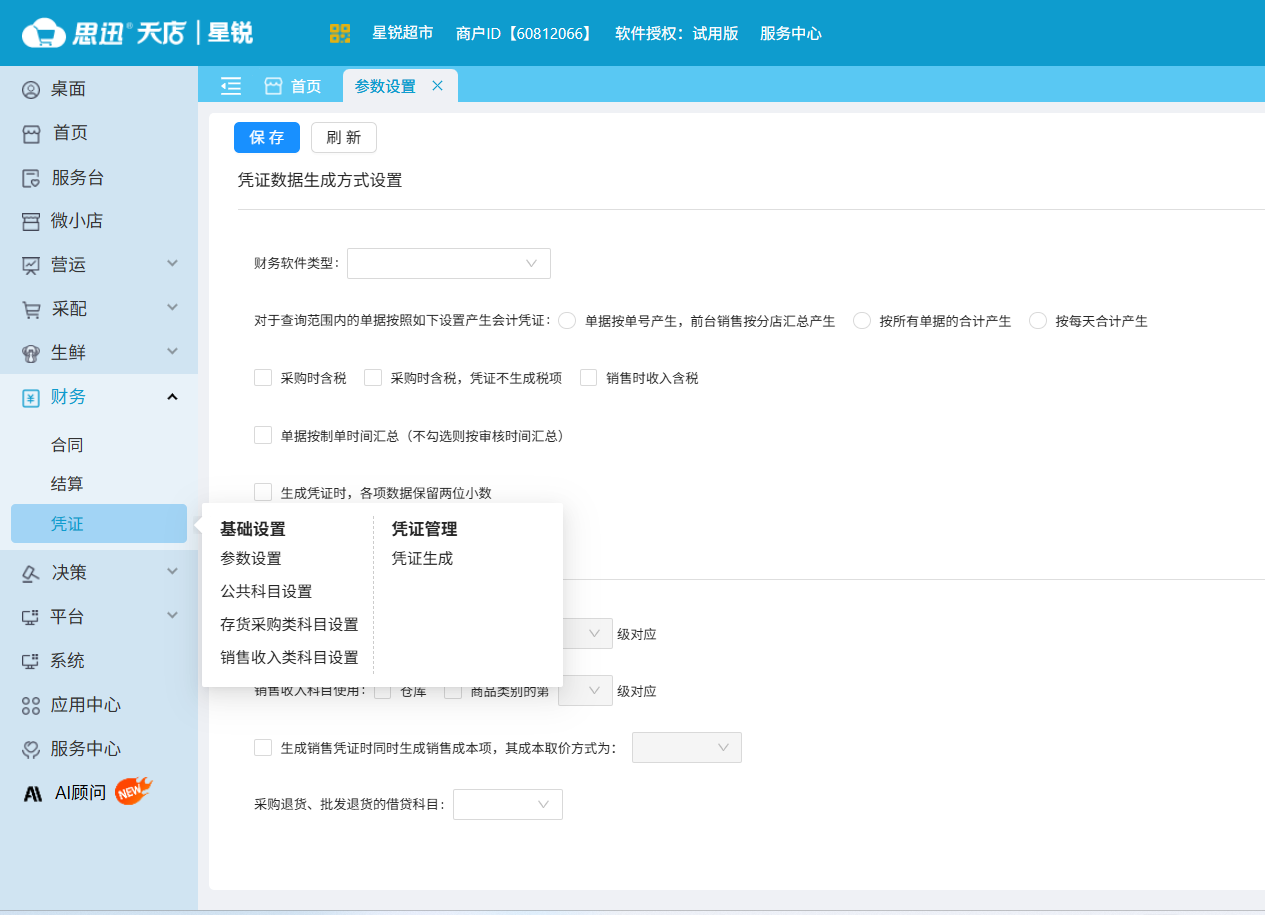1265x915 pixels.
Task: Close the 参数设置 tab
Action: 437,86
